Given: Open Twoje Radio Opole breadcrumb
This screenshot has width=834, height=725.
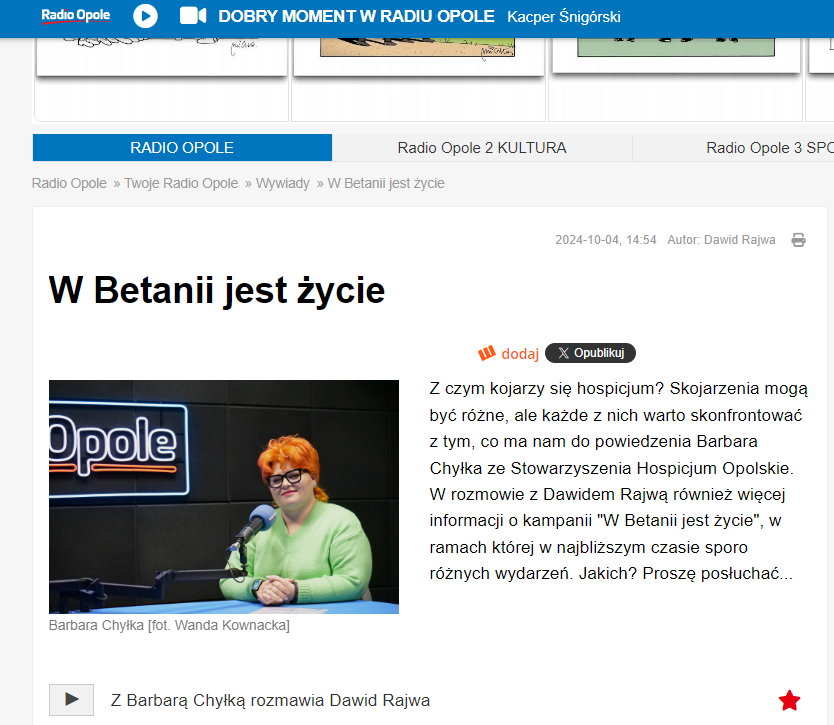Looking at the screenshot, I should pos(181,184).
